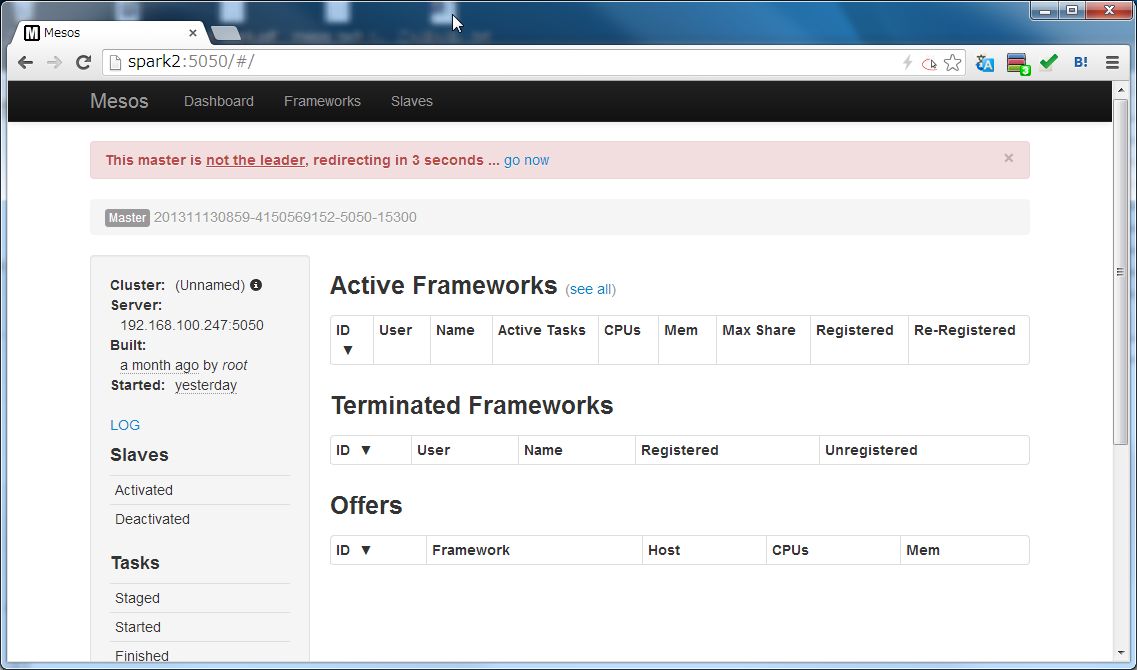Click the Master ID 201311130859-4150569152-5050-15300
Screen dimensions: 1137x670
click(285, 218)
